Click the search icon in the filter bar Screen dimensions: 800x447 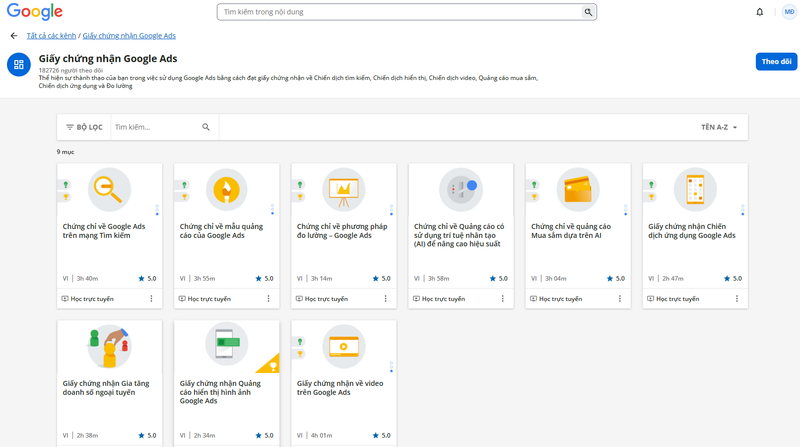click(x=206, y=127)
